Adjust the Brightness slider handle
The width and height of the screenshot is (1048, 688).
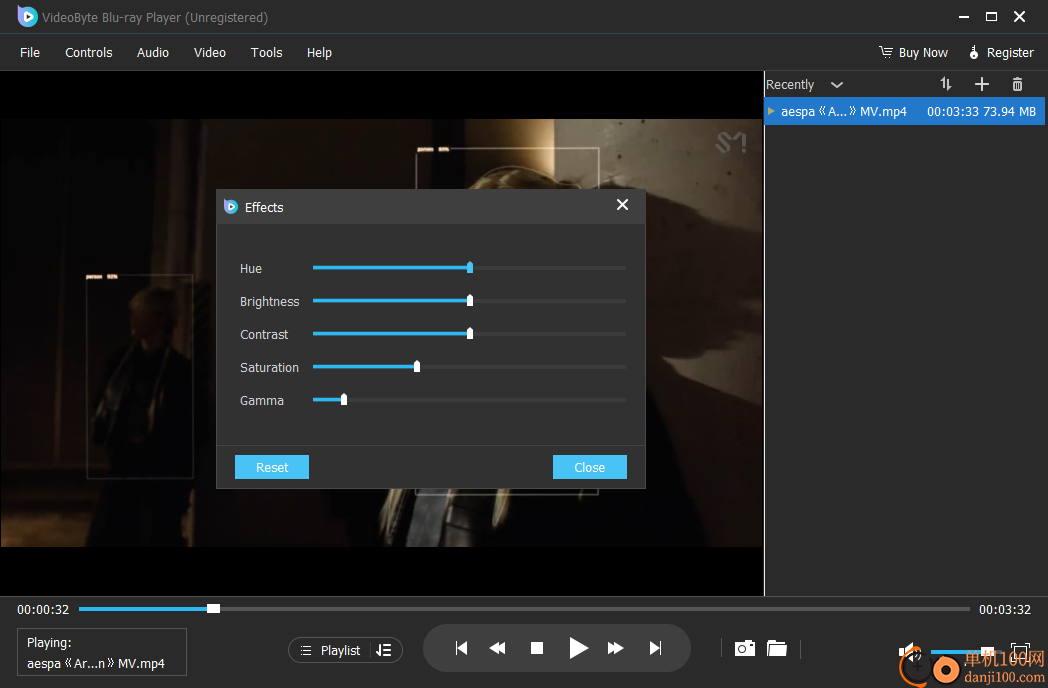click(x=470, y=300)
